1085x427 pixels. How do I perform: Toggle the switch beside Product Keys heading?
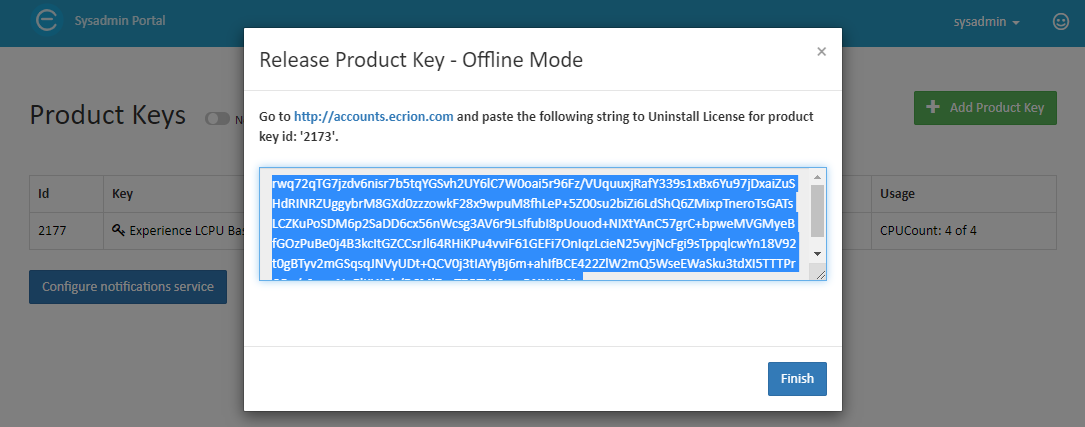(217, 119)
